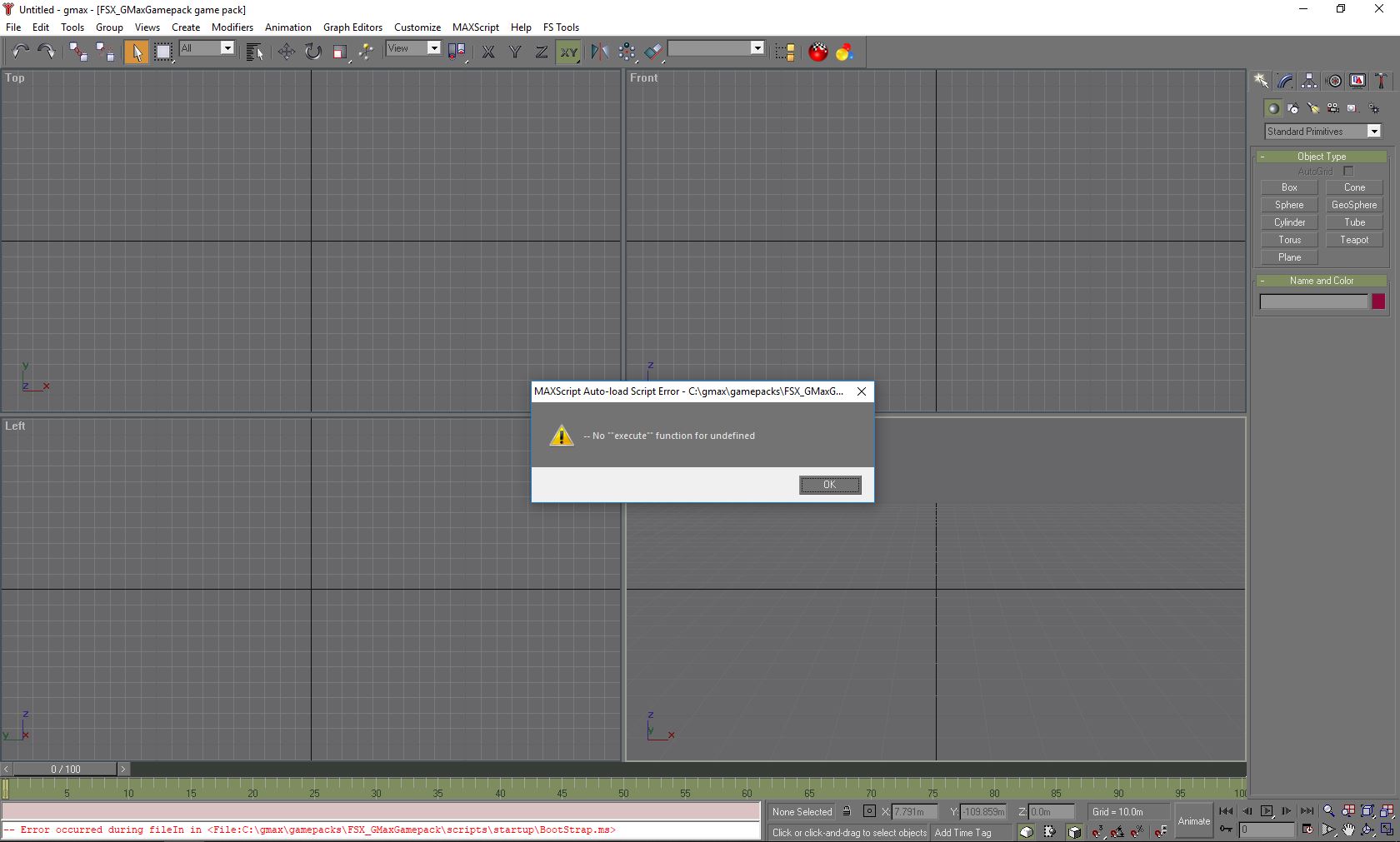Switch to the Motion command panel tab
The image size is (1400, 842).
(1333, 81)
